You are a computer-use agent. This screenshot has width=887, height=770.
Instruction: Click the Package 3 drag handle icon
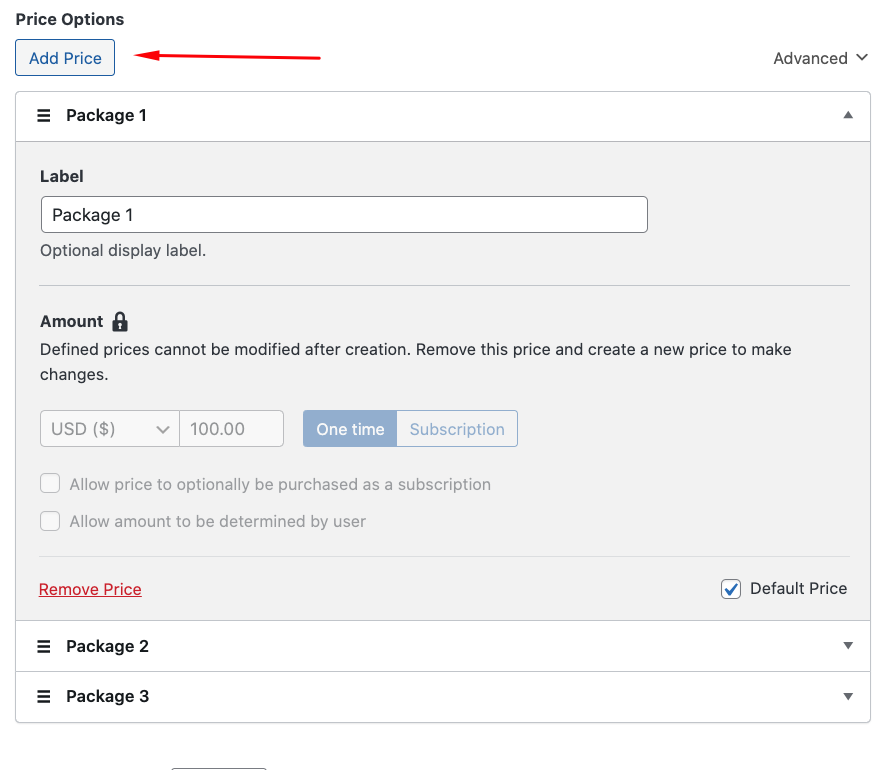pyautogui.click(x=43, y=697)
